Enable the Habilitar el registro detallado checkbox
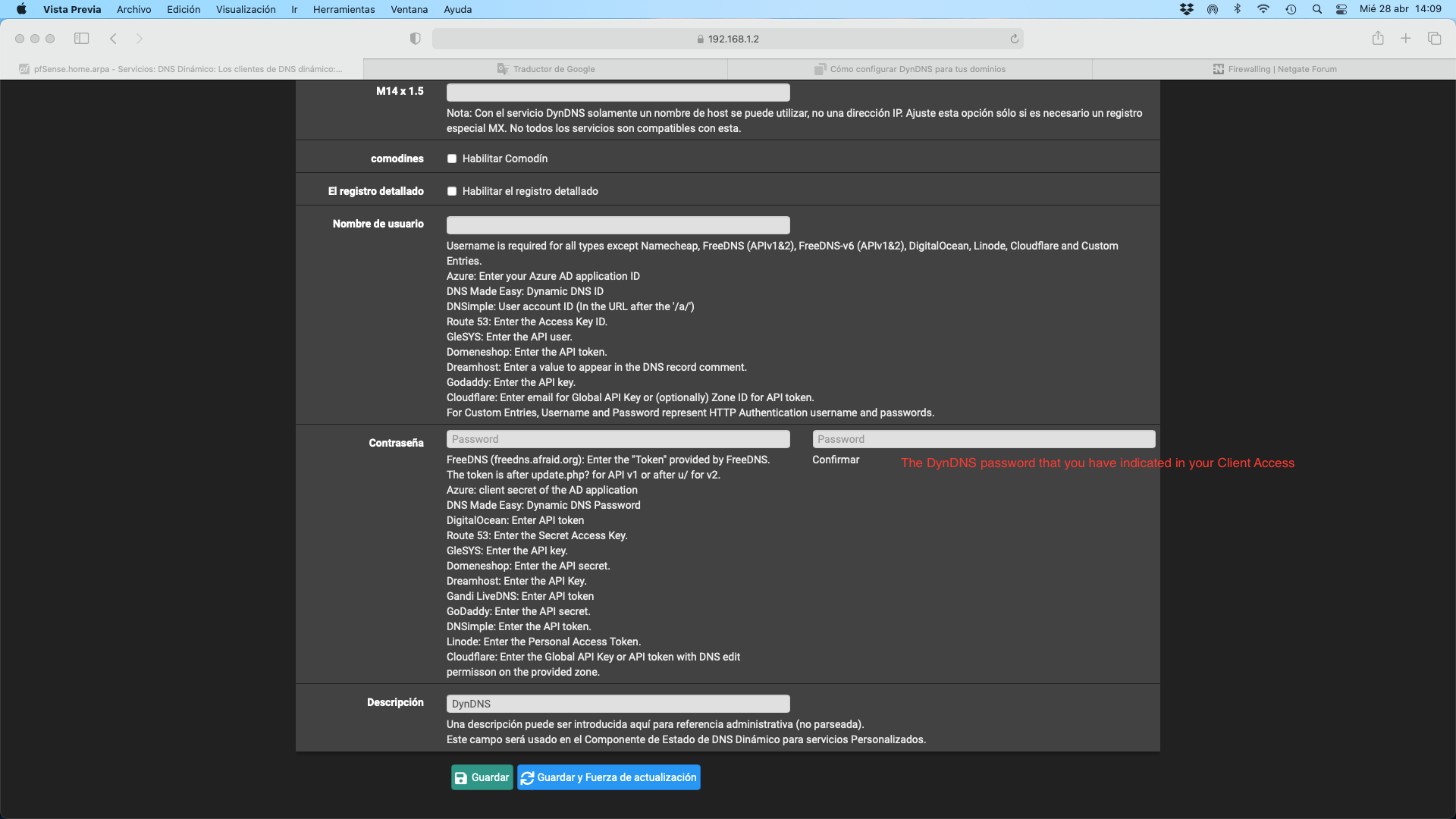Viewport: 1456px width, 819px height. tap(452, 191)
